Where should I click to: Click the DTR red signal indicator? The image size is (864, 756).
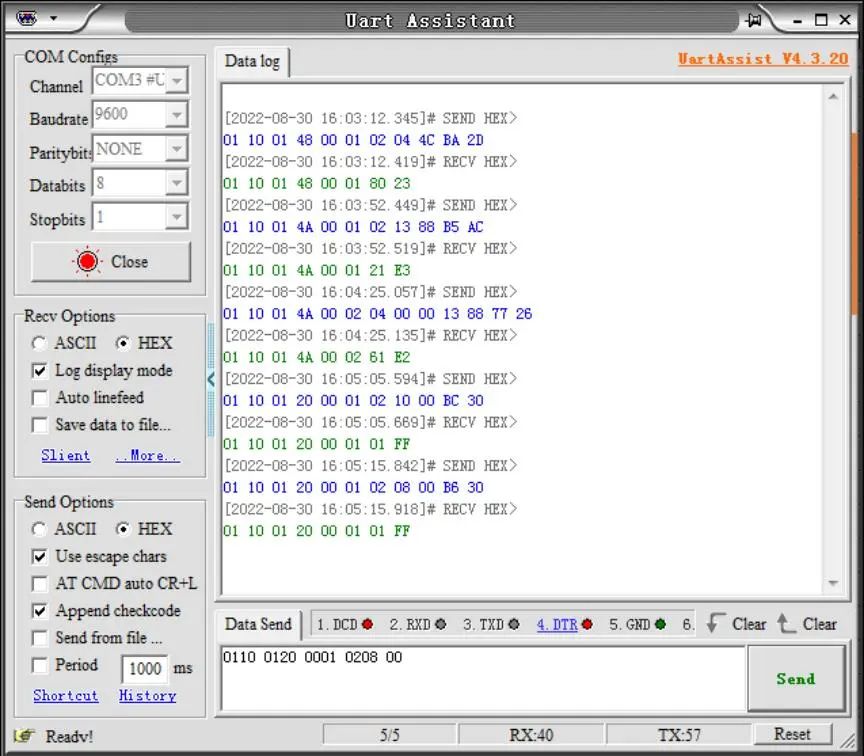(x=587, y=624)
